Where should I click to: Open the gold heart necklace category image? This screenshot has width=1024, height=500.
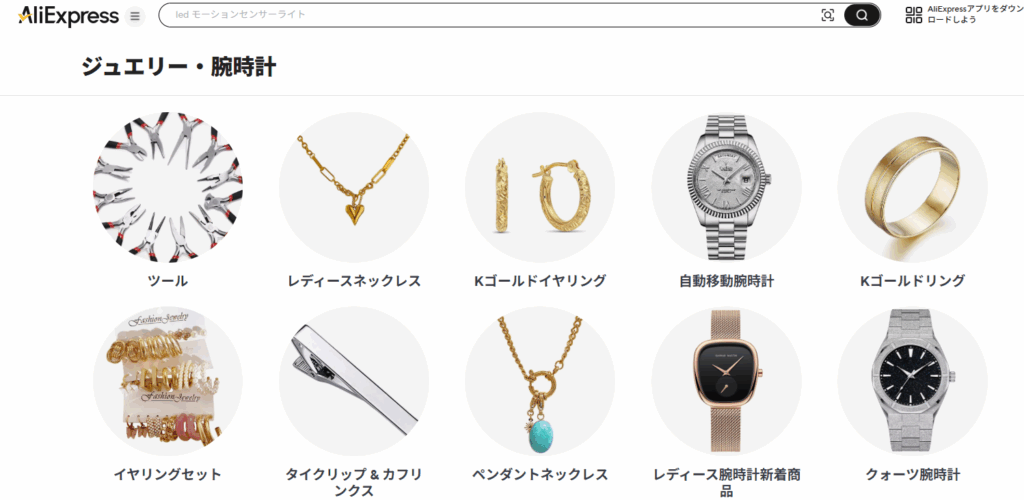pyautogui.click(x=354, y=187)
